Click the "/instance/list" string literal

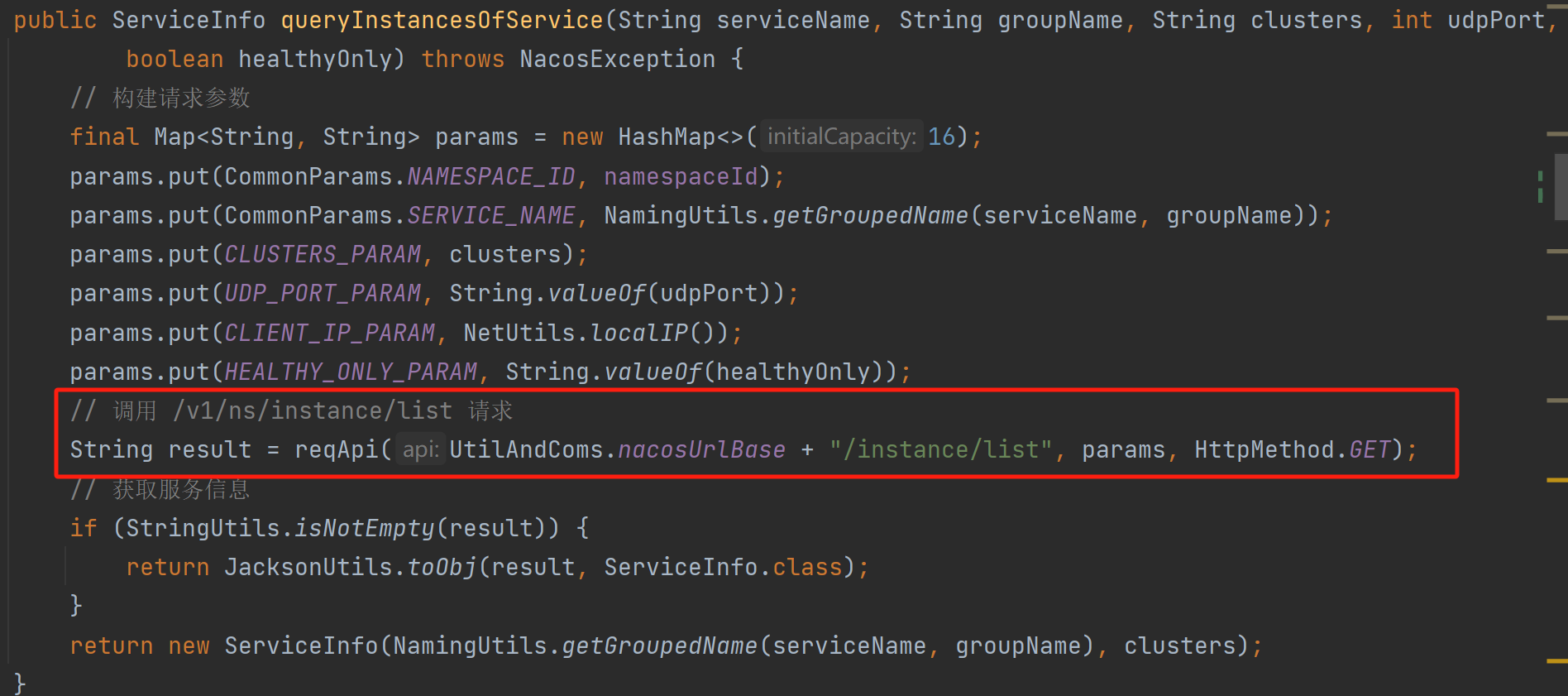[940, 449]
